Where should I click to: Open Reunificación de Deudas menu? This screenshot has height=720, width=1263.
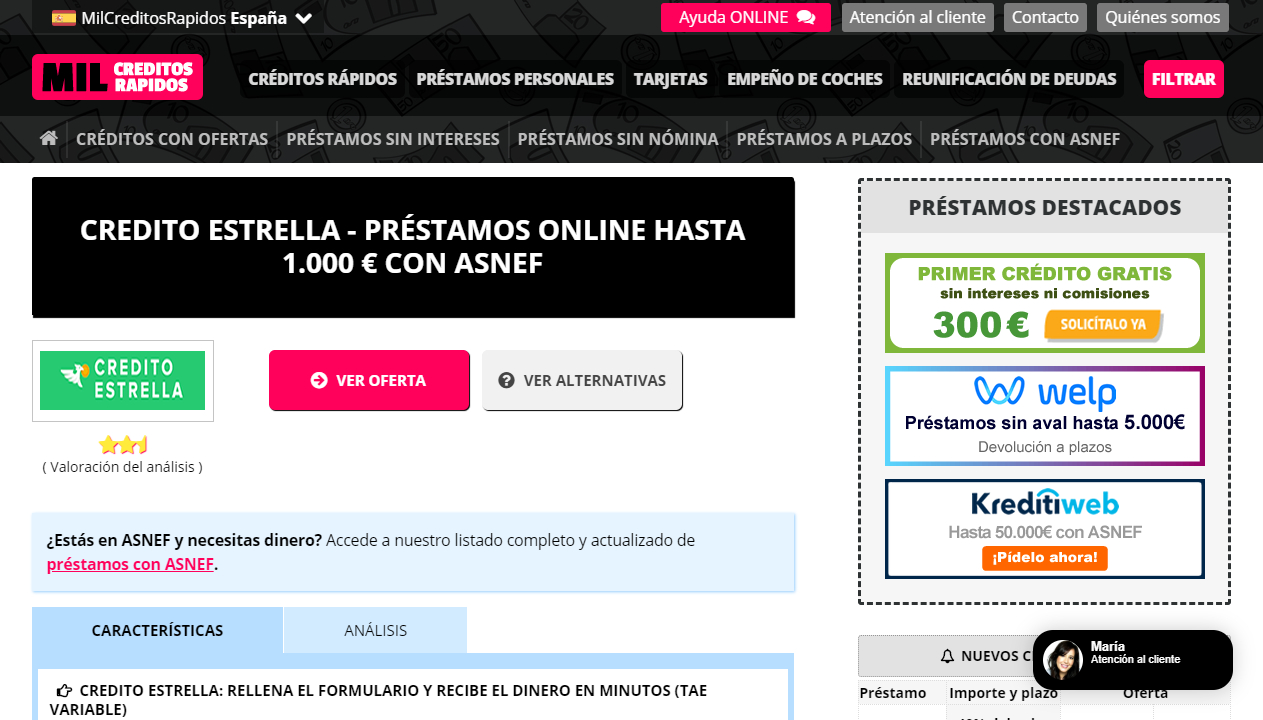1008,79
